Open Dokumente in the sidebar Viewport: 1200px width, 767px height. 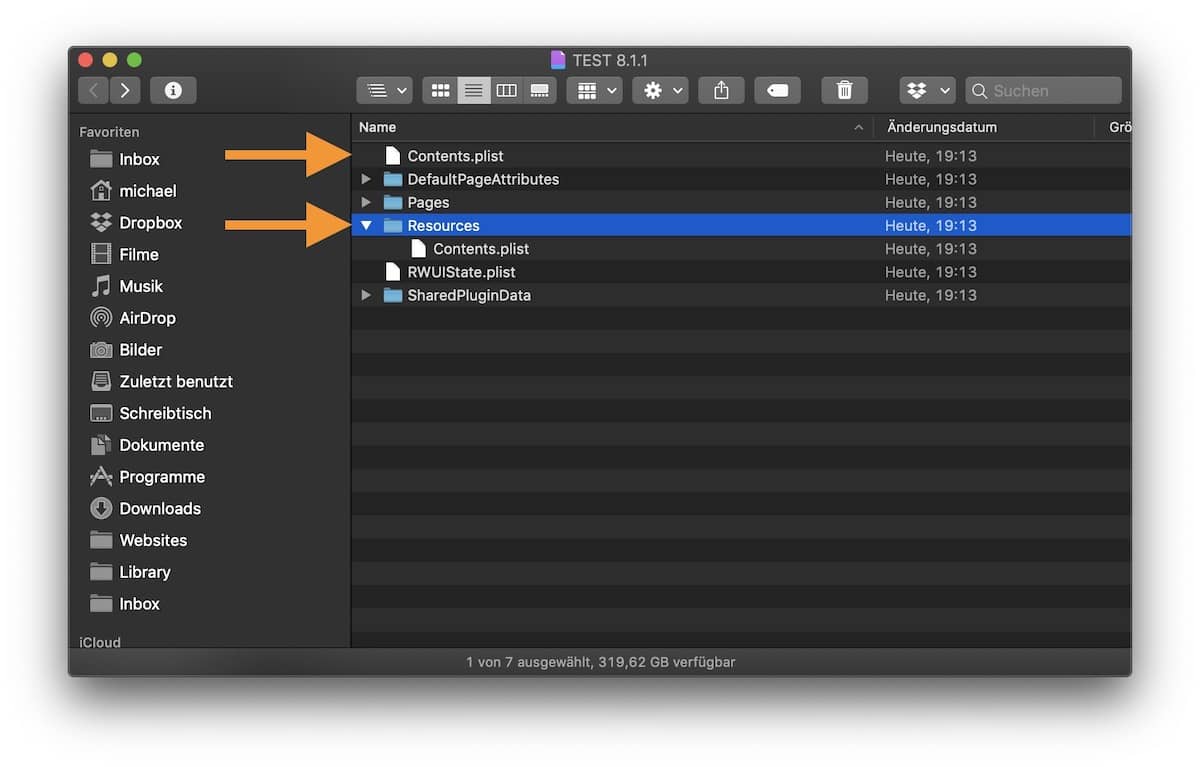146,445
